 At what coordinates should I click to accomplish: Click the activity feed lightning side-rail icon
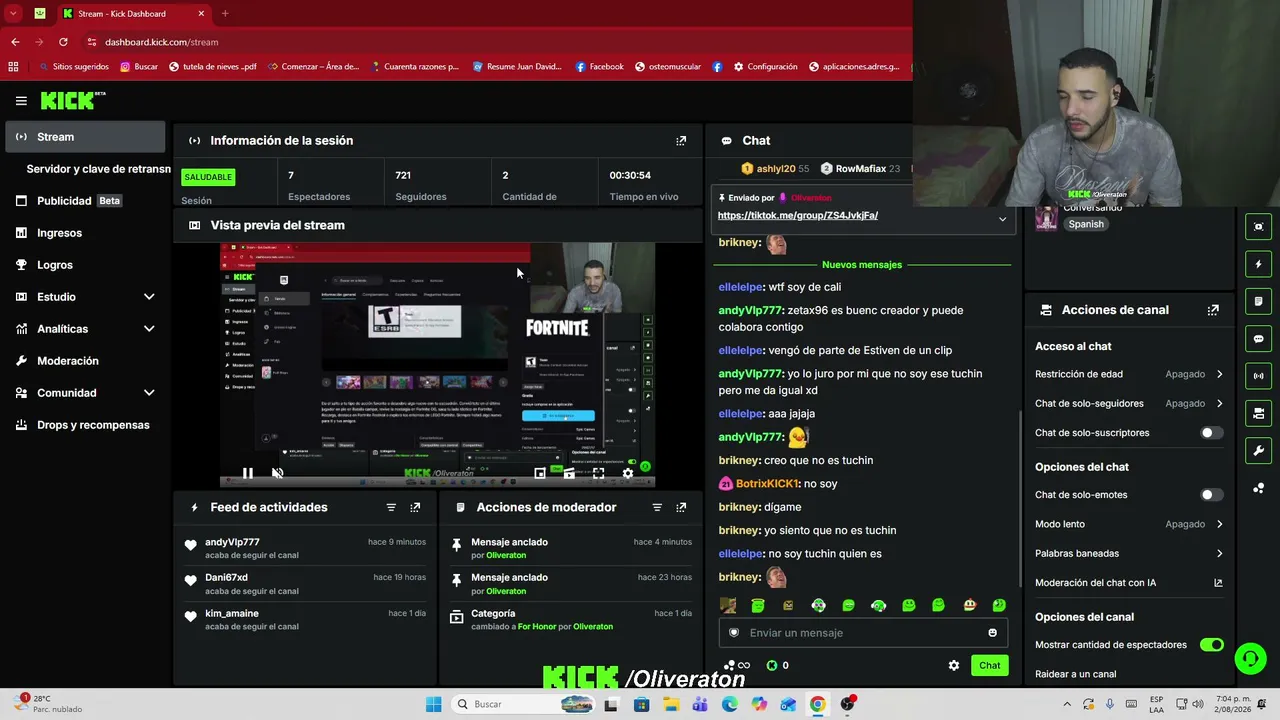(1258, 264)
